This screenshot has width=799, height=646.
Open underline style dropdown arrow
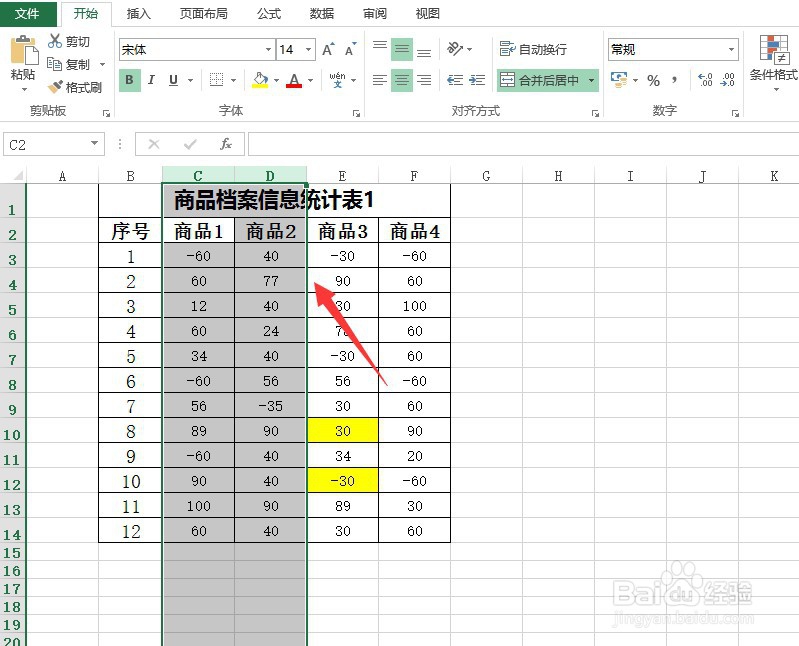191,80
